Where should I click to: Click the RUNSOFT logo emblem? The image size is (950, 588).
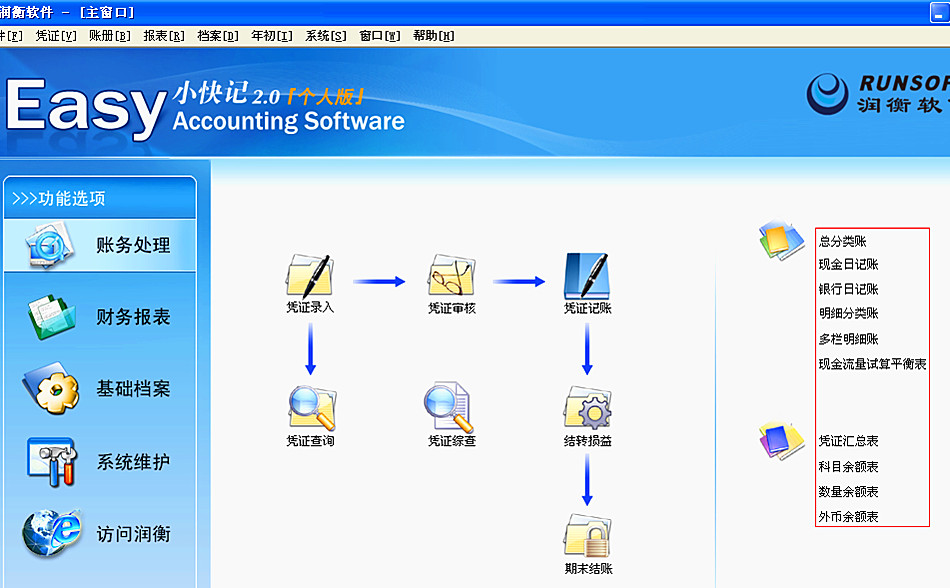pos(827,94)
